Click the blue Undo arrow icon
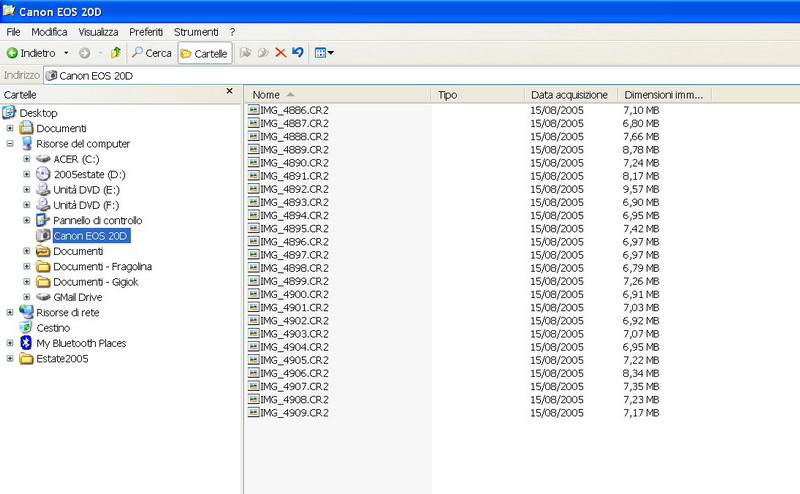The height and width of the screenshot is (494, 800). (297, 53)
